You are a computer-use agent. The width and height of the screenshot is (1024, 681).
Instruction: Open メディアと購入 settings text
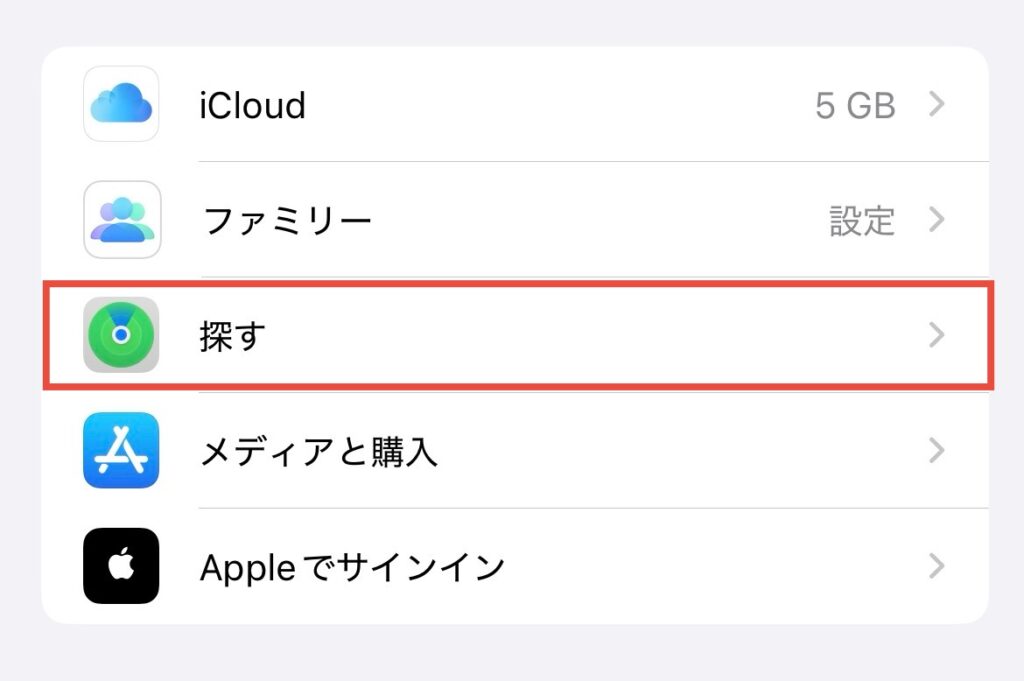point(319,452)
